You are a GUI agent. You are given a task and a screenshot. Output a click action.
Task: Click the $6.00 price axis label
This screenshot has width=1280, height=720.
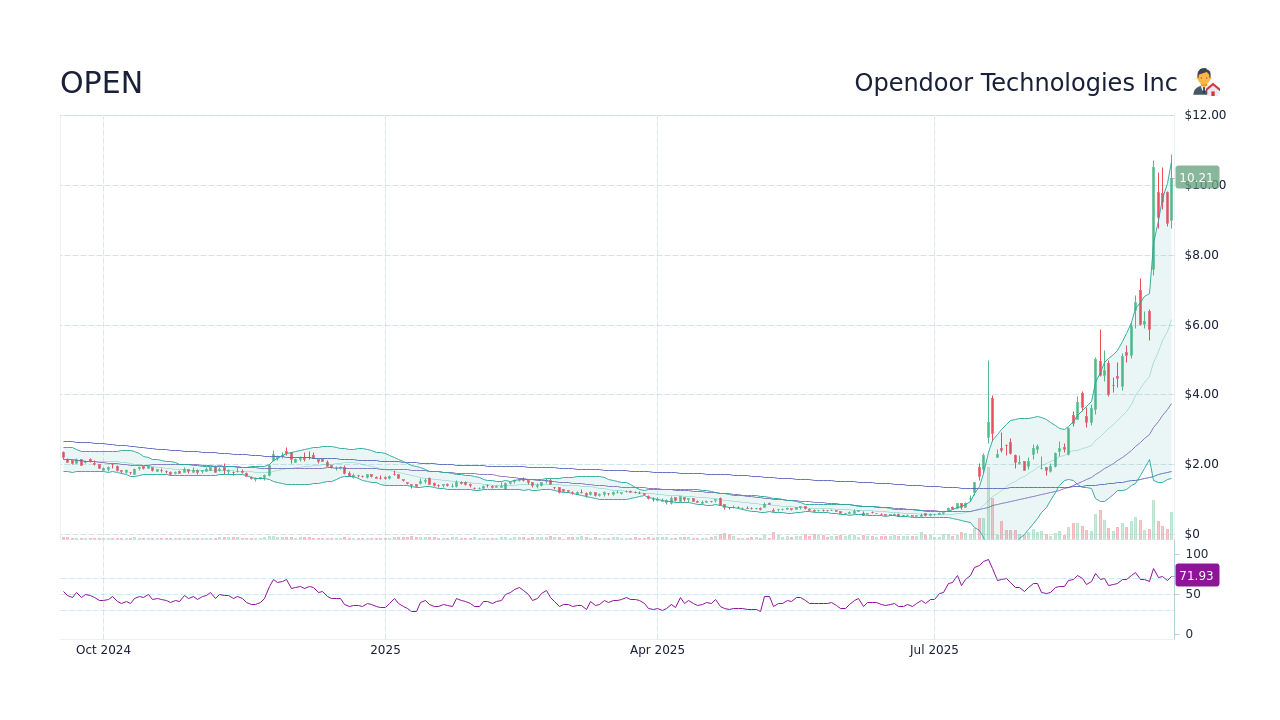point(1202,325)
